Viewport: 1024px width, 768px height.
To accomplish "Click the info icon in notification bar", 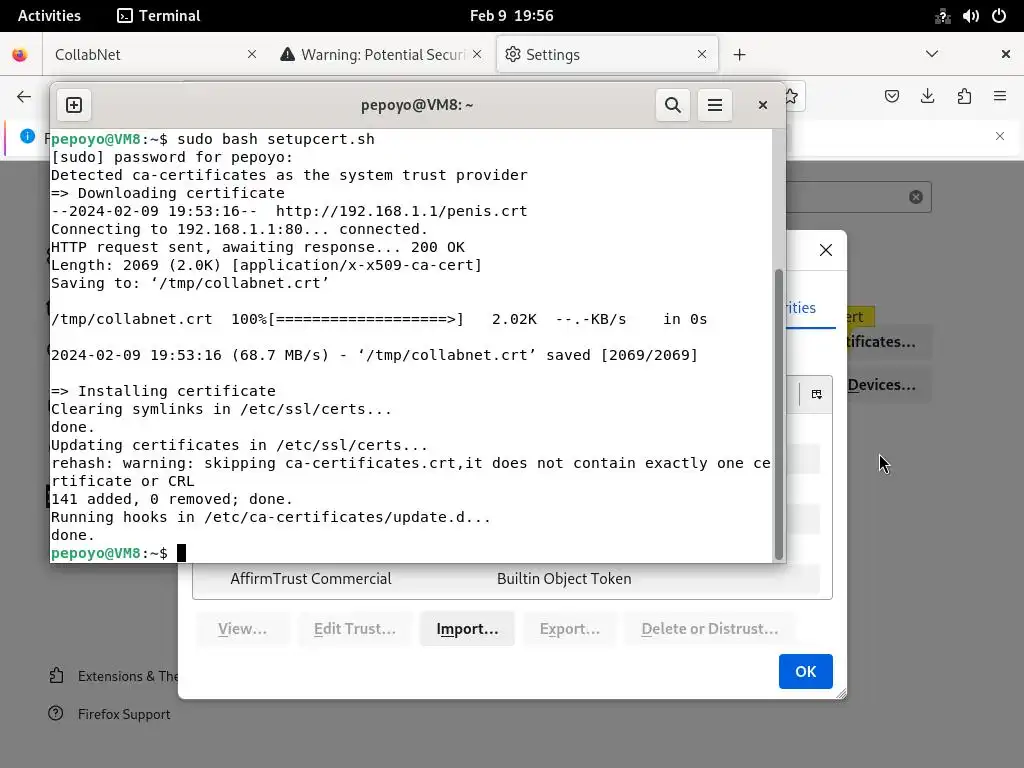I will point(27,136).
